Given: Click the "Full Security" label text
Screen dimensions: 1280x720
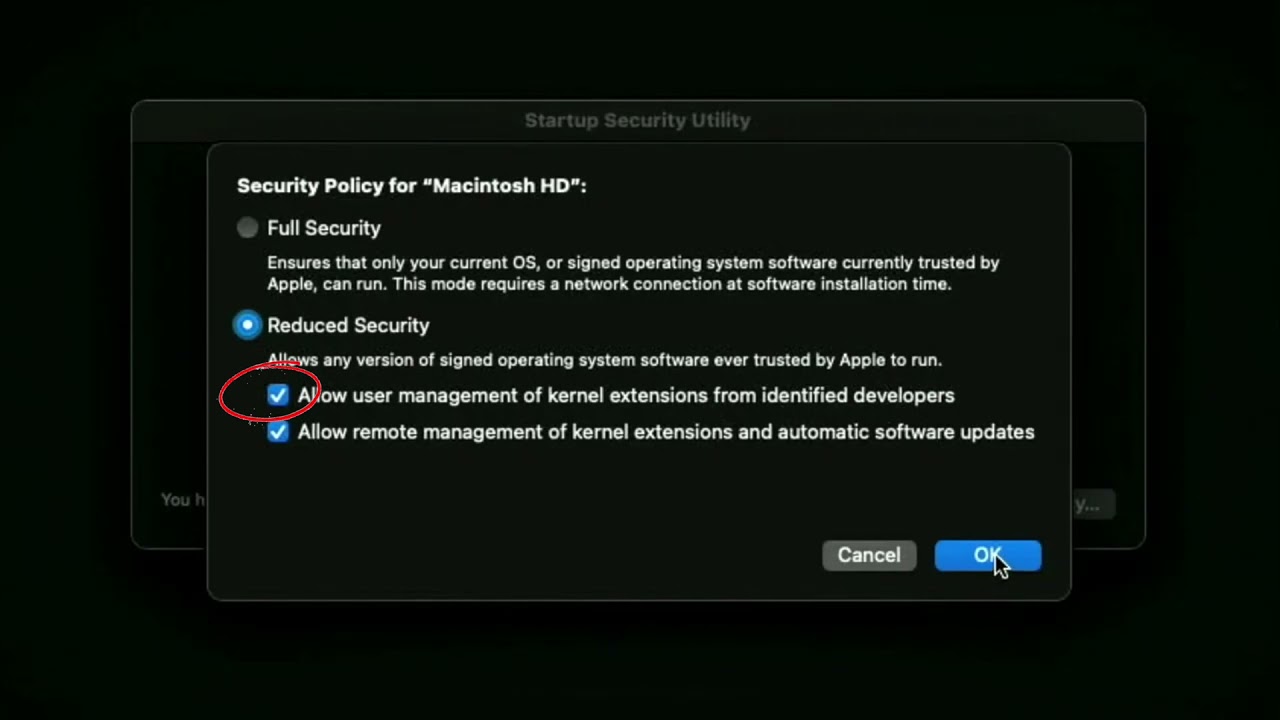Looking at the screenshot, I should (324, 228).
